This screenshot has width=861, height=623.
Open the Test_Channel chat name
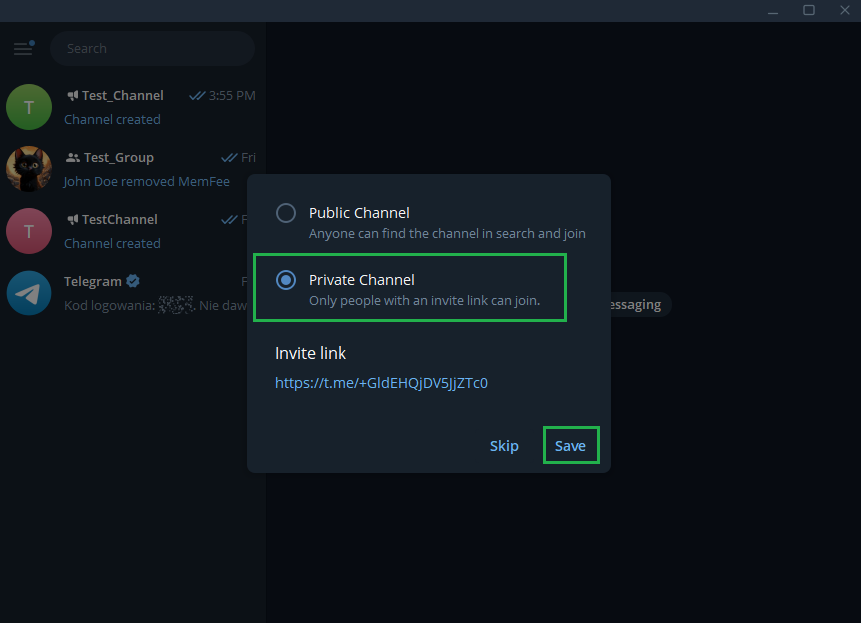pyautogui.click(x=122, y=96)
